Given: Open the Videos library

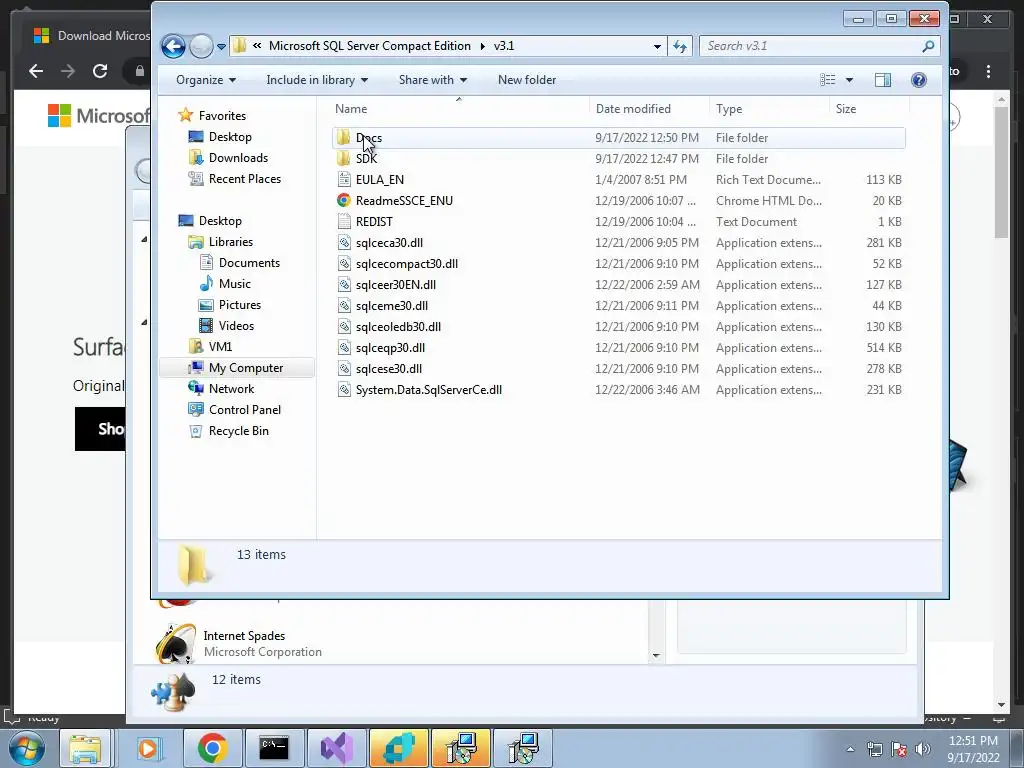Looking at the screenshot, I should pos(236,325).
